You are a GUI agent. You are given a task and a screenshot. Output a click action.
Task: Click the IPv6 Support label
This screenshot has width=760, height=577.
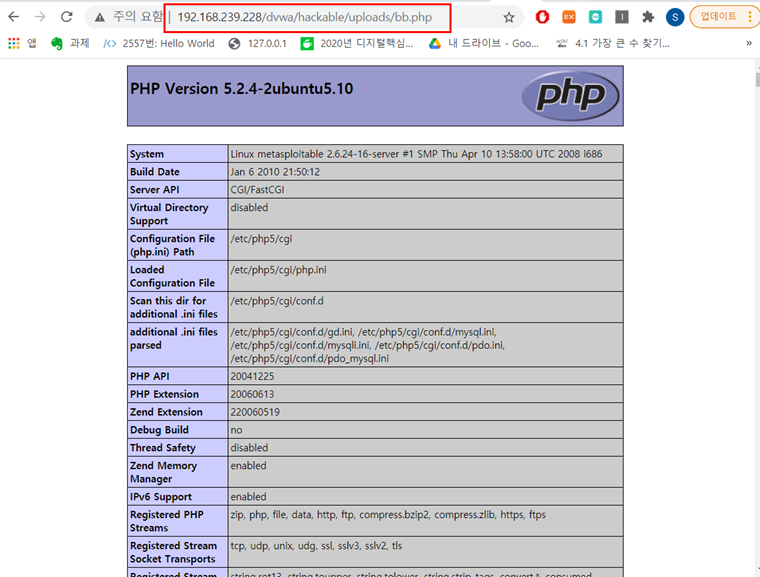pos(160,497)
